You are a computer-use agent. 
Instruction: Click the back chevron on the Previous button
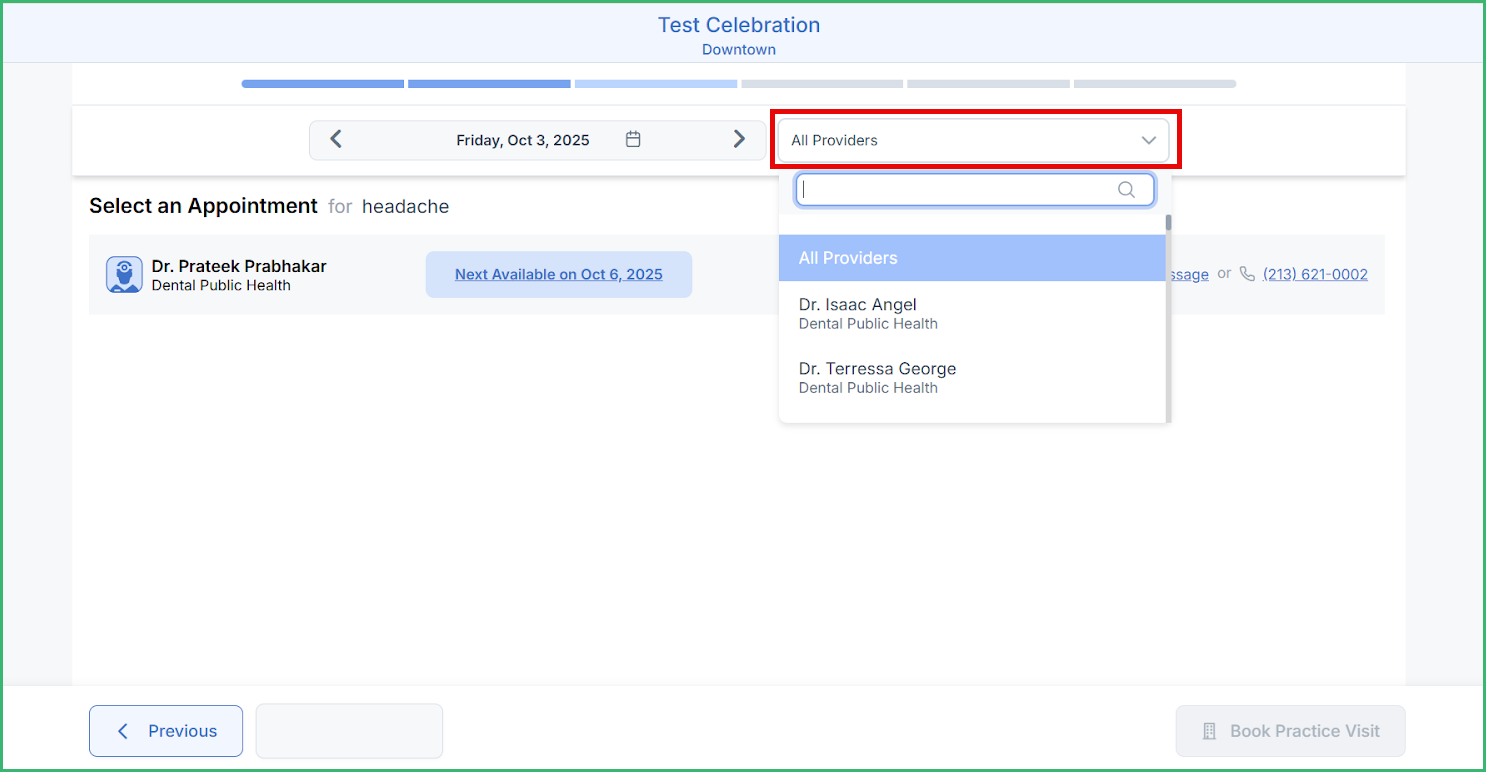click(122, 731)
